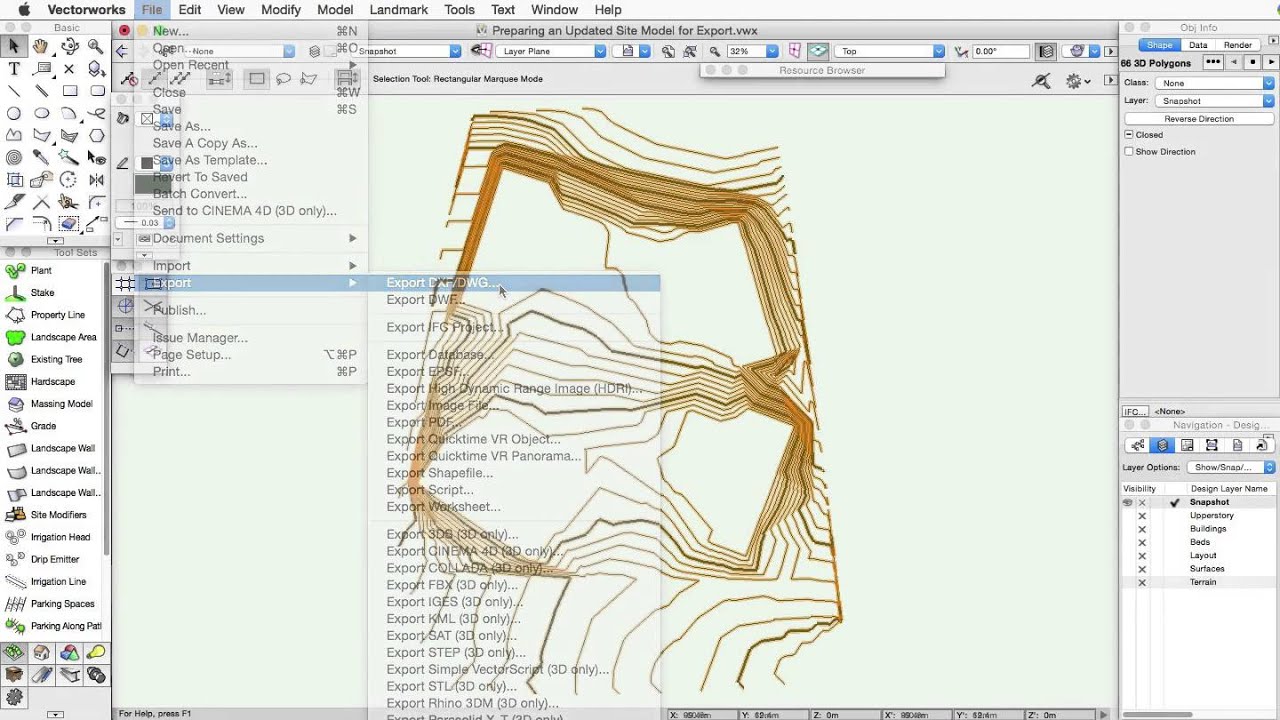Select the Regular Polygon hexagon tool

[x=96, y=135]
